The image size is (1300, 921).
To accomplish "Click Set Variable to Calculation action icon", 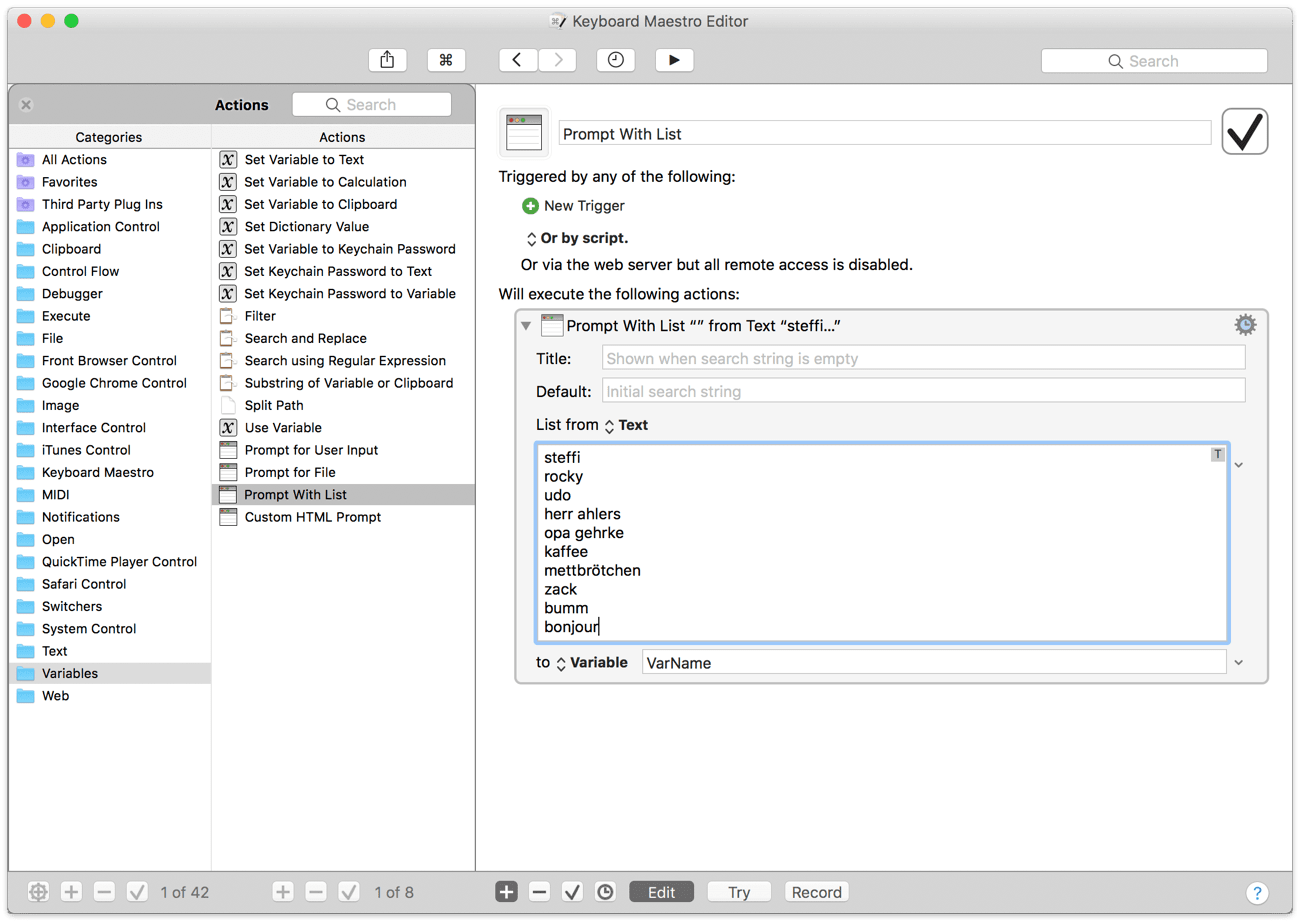I will 227,182.
